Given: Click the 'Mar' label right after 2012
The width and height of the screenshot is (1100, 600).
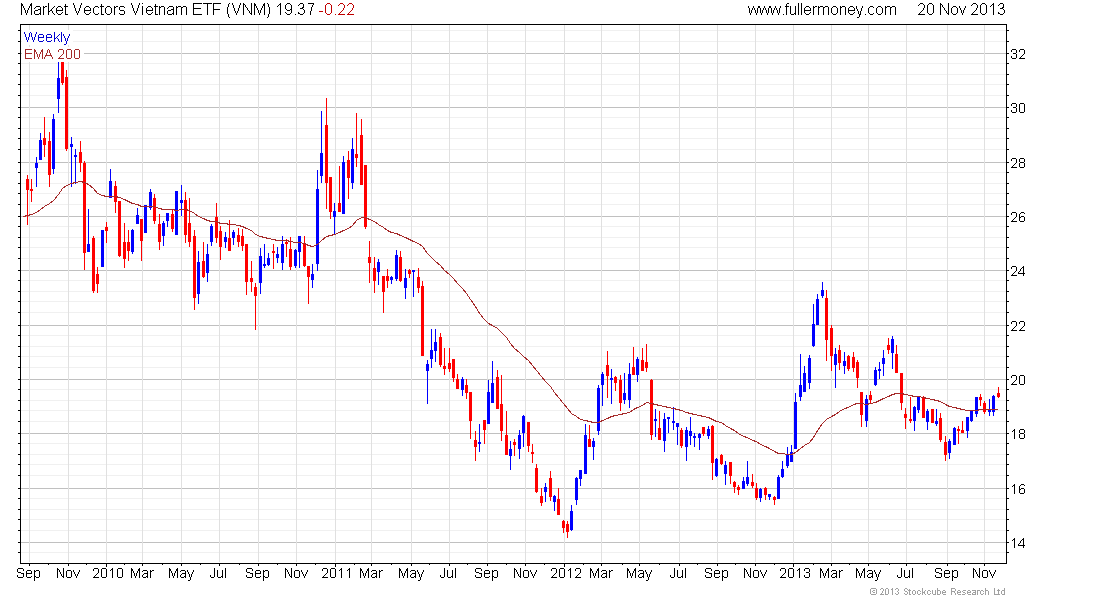Looking at the screenshot, I should pyautogui.click(x=601, y=573).
